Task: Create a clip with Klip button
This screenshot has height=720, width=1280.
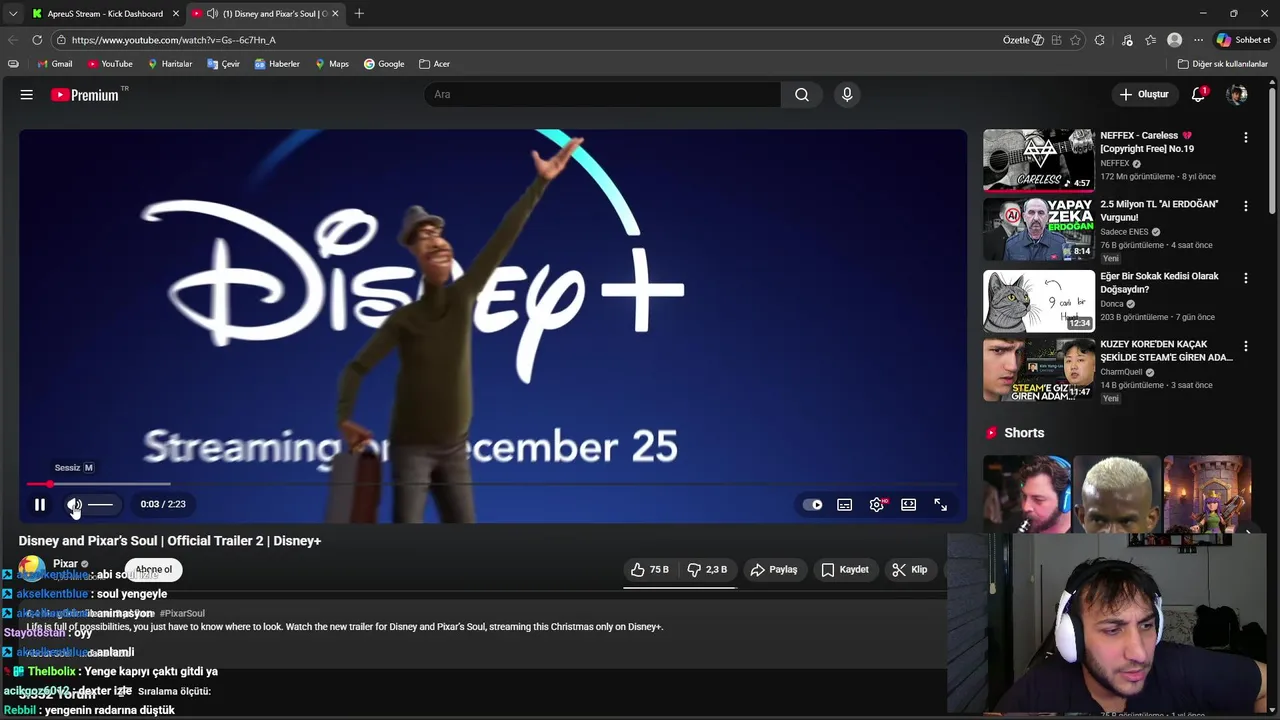Action: [910, 570]
